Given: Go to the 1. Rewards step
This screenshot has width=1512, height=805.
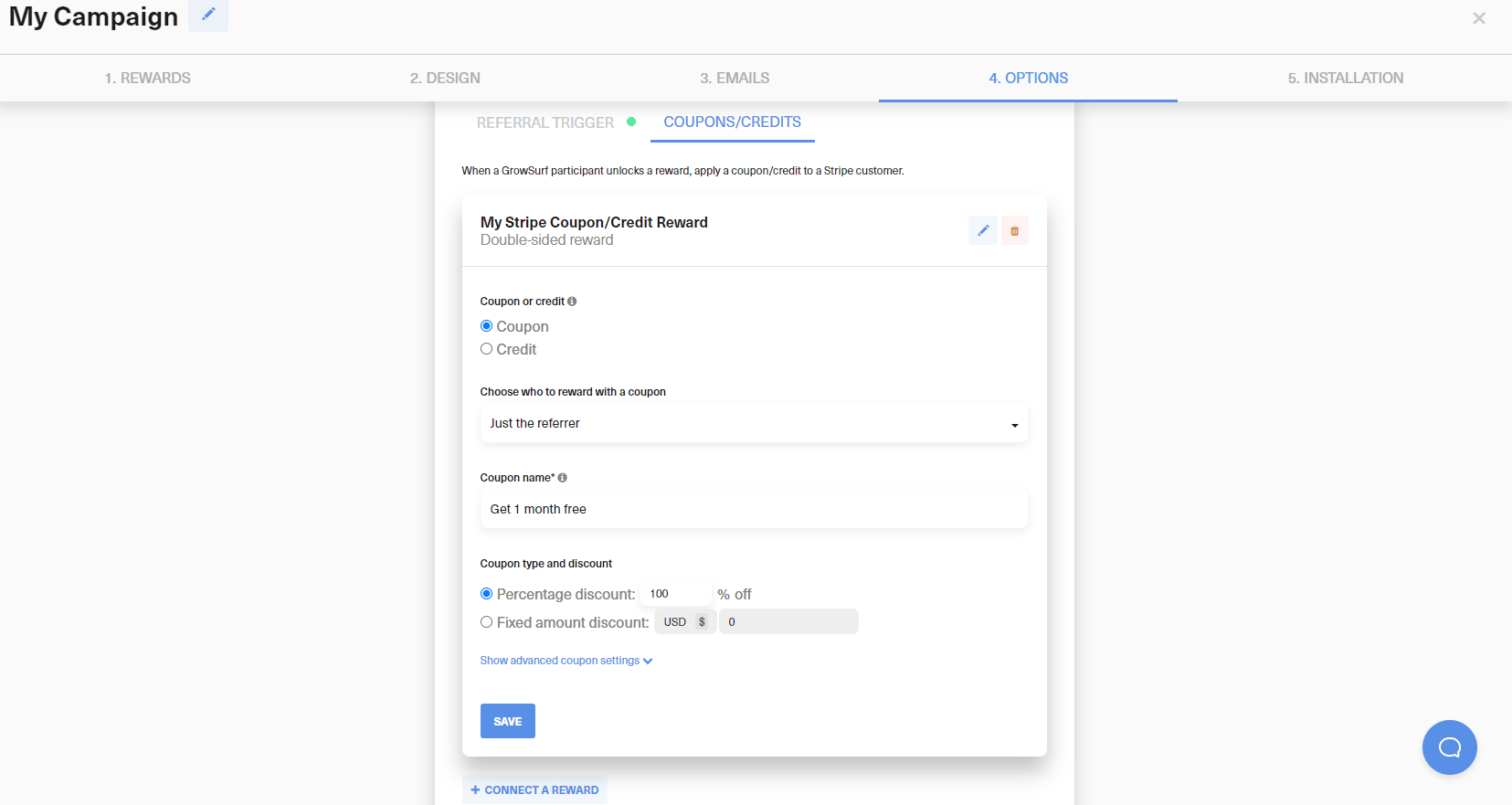Looking at the screenshot, I should pyautogui.click(x=148, y=79).
